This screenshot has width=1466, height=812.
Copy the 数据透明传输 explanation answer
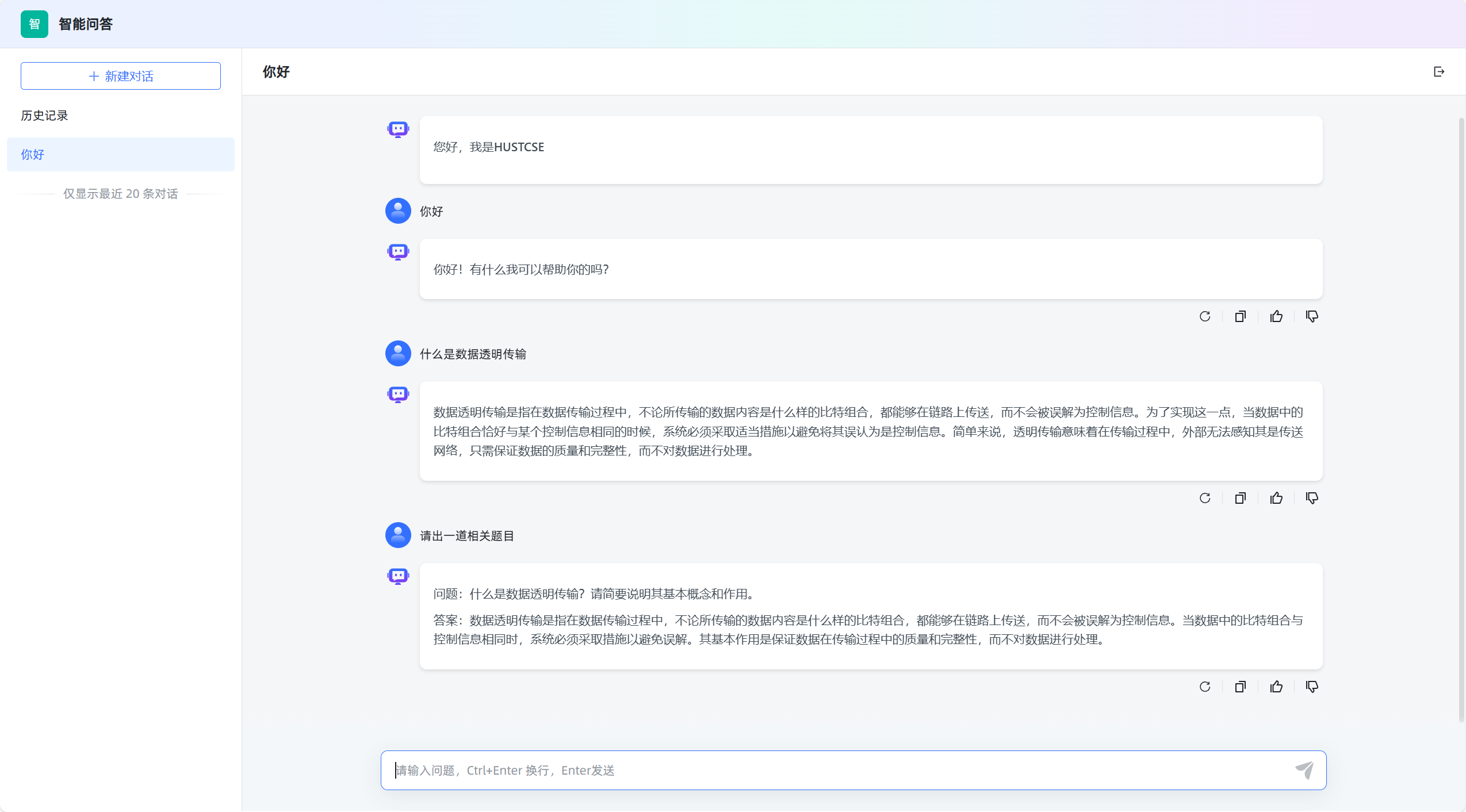tap(1241, 498)
